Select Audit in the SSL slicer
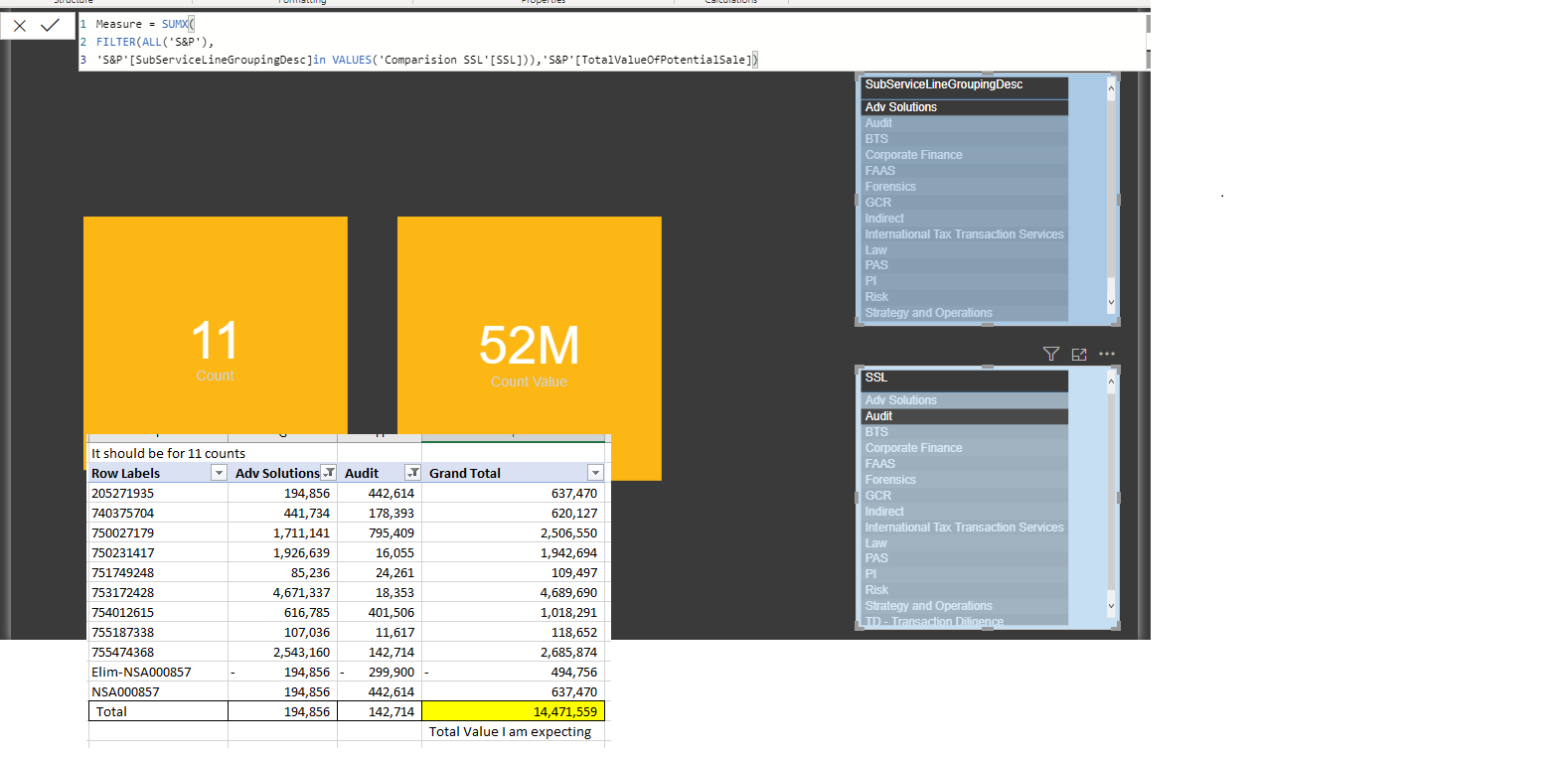The width and height of the screenshot is (1568, 757). pyautogui.click(x=965, y=416)
